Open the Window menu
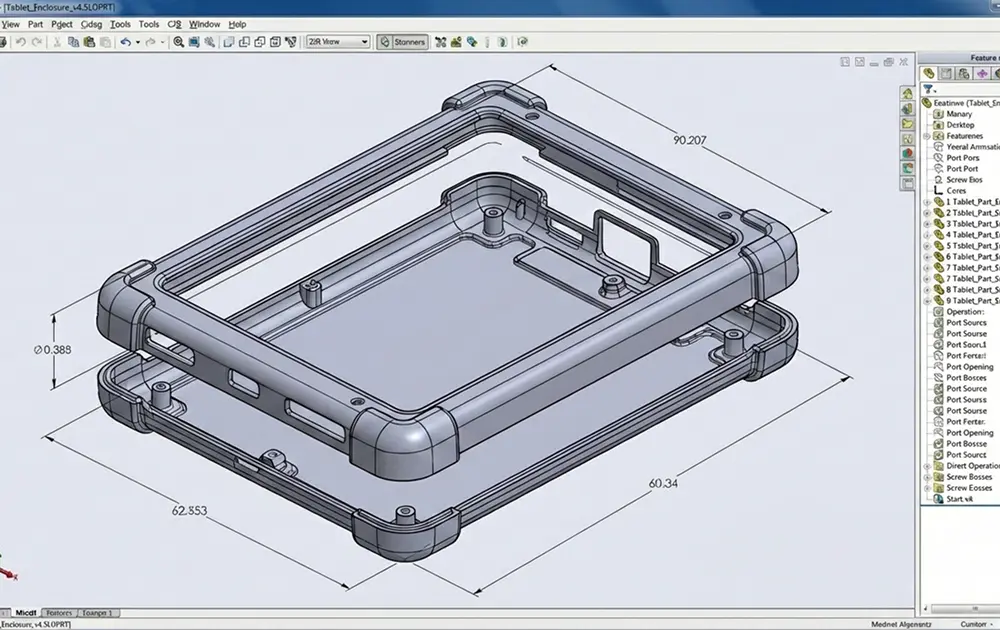The height and width of the screenshot is (630, 1000). click(x=204, y=24)
